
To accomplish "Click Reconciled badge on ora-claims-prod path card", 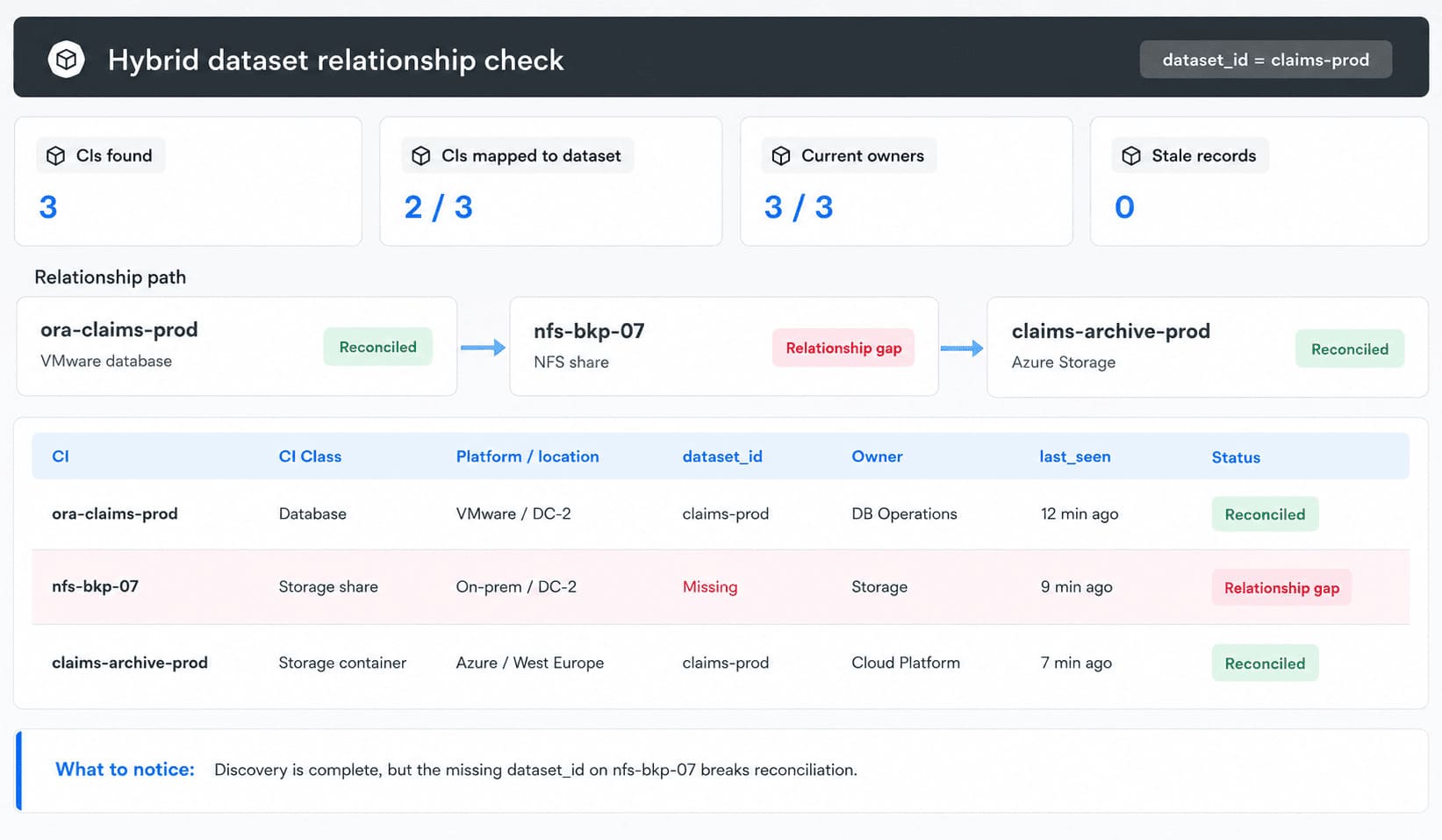I will (x=377, y=347).
